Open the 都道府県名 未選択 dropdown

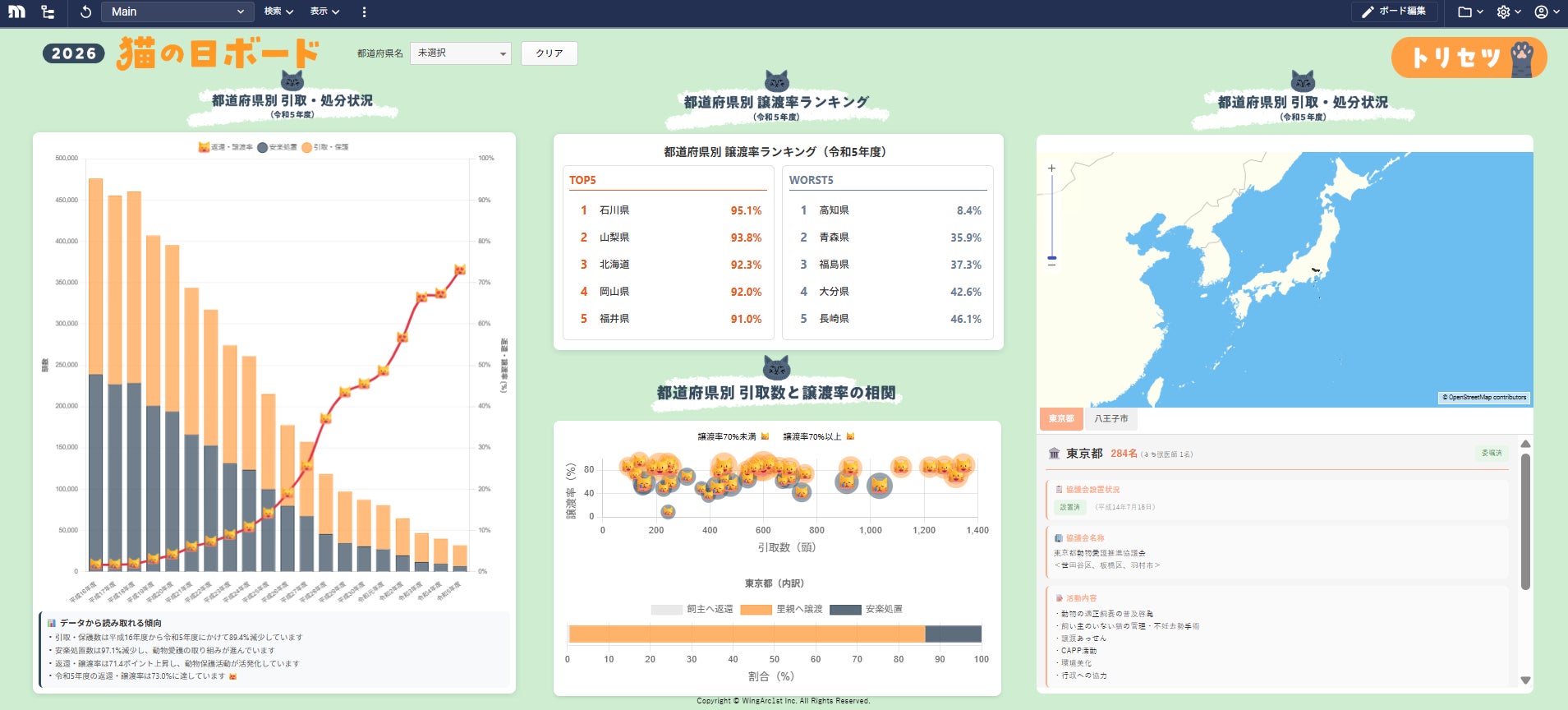461,53
